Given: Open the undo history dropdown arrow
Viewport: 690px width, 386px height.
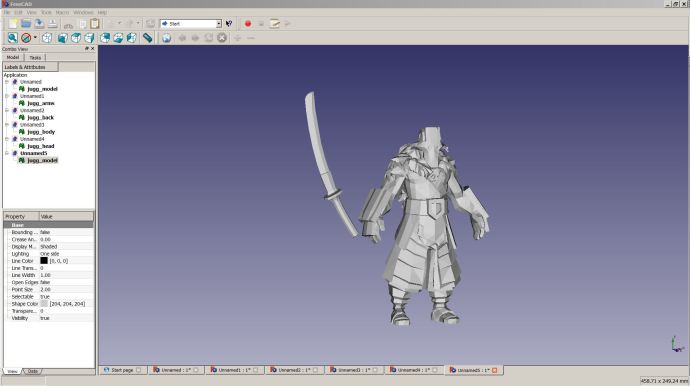Looking at the screenshot, I should 119,23.
